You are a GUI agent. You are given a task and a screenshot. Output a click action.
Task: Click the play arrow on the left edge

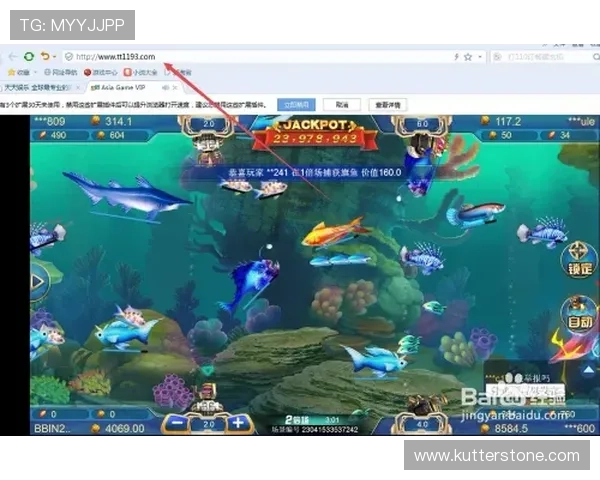[38, 282]
